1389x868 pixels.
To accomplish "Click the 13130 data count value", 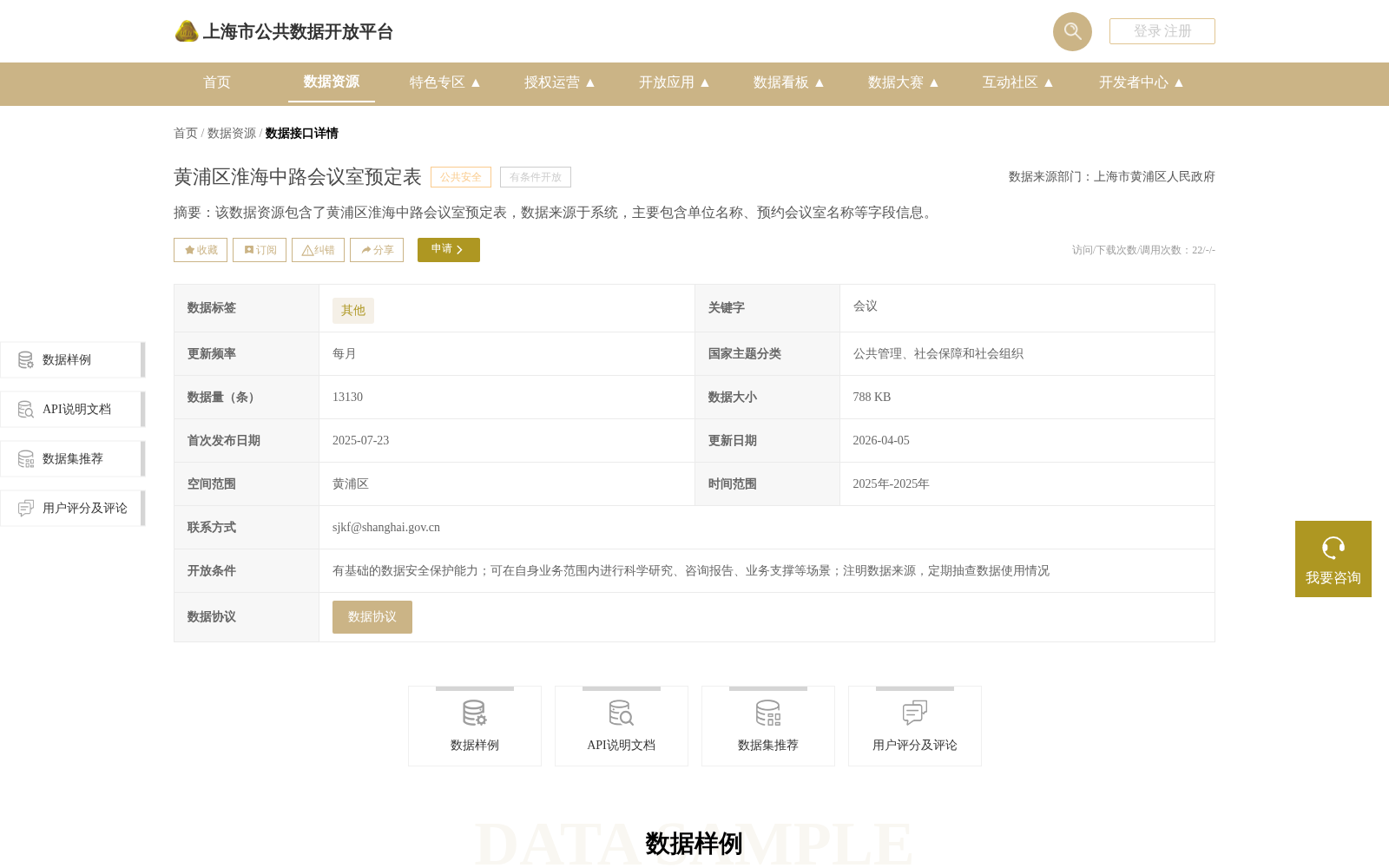I will [x=348, y=398].
